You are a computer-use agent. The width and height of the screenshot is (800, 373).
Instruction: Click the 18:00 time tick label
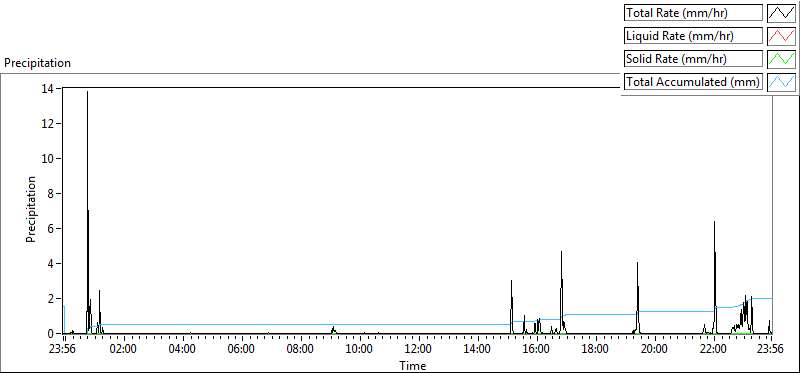pyautogui.click(x=595, y=350)
